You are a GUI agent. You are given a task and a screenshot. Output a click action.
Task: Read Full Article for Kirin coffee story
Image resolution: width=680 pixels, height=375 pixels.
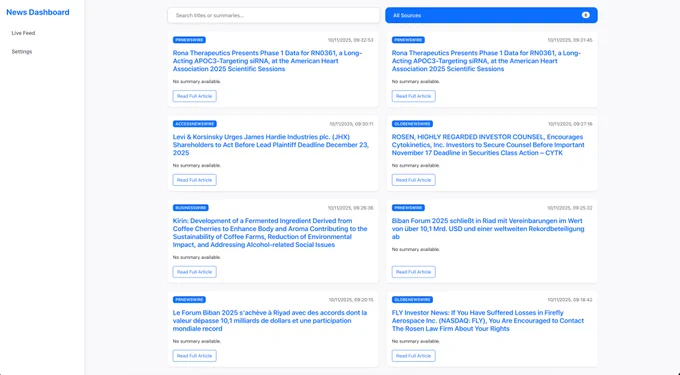coord(194,272)
